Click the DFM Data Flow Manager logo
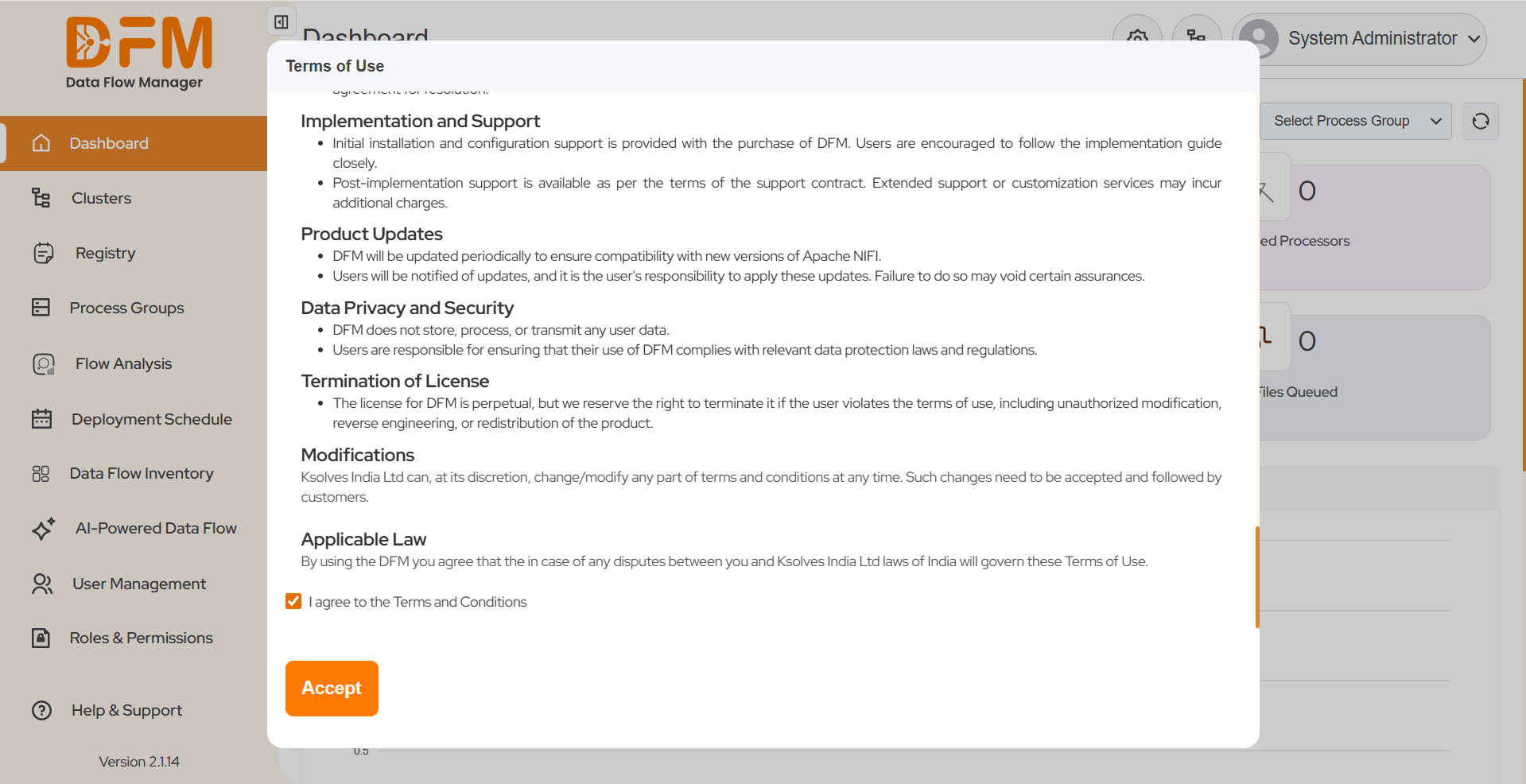This screenshot has width=1526, height=784. 138,52
